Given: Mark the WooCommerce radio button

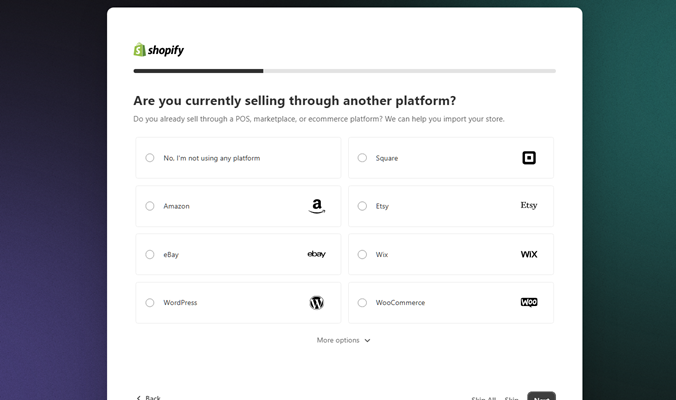Looking at the screenshot, I should click(362, 303).
